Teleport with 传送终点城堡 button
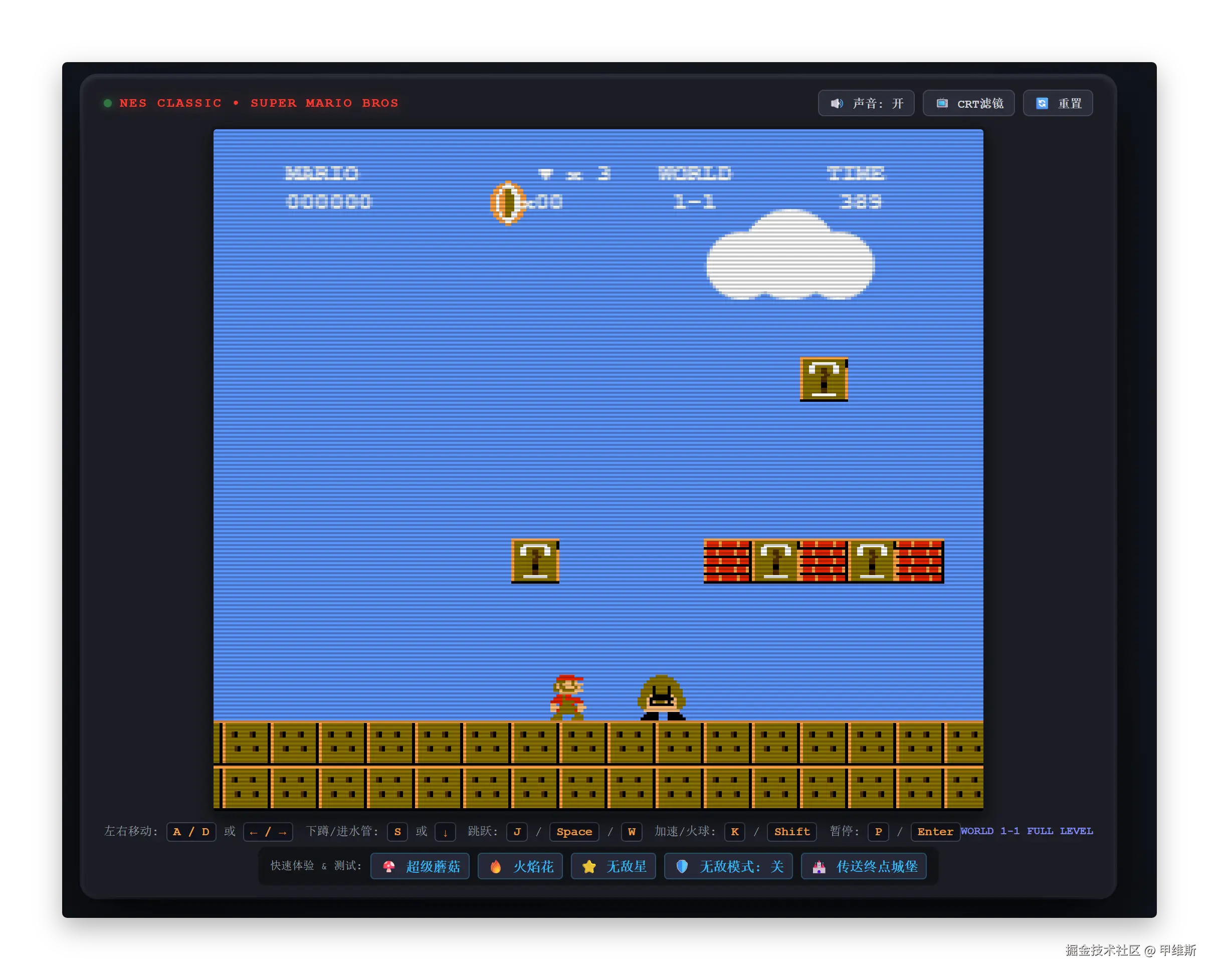Screen dimensions: 1219x980 863,866
